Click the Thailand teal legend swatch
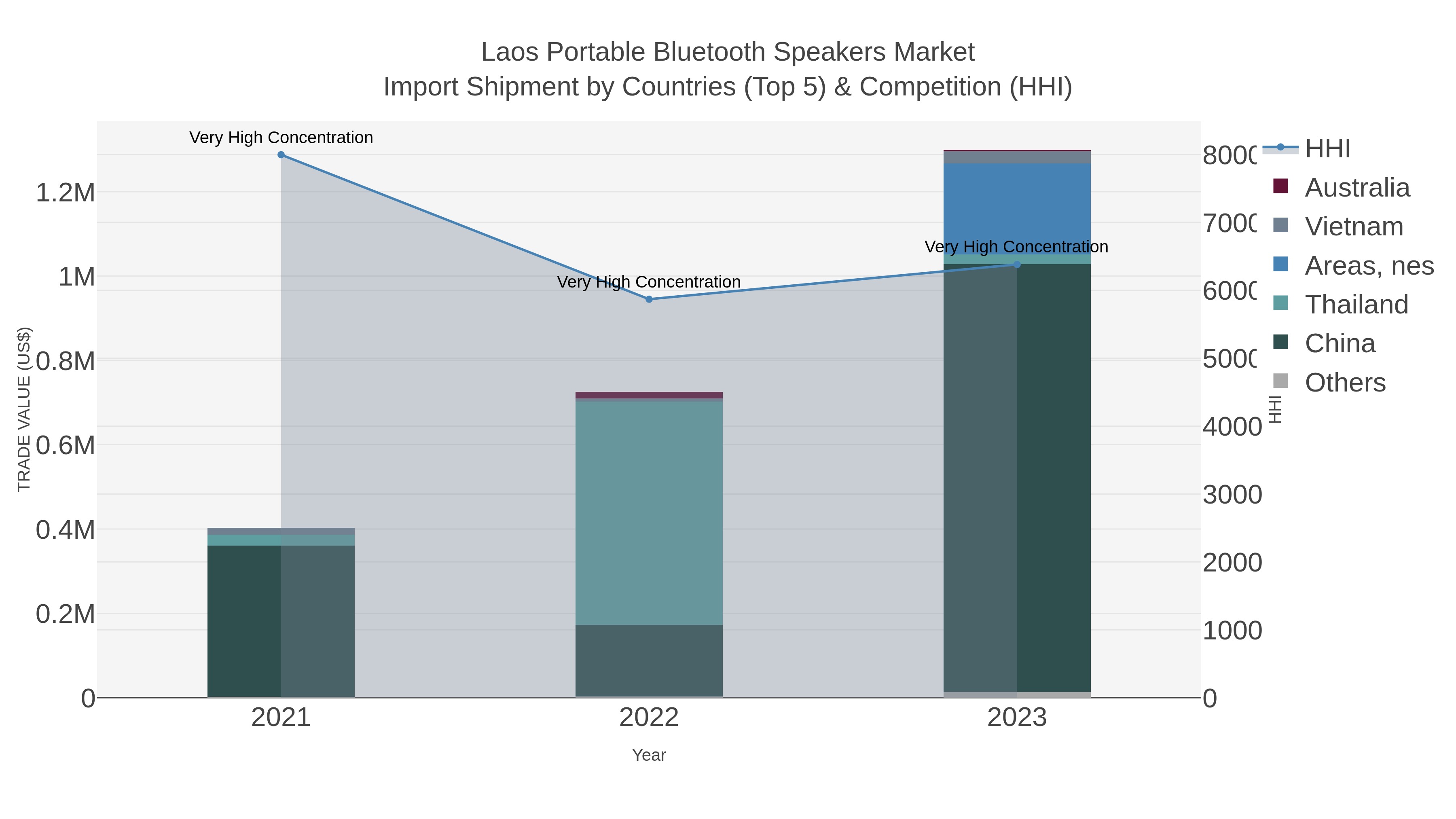The height and width of the screenshot is (819, 1456). click(x=1281, y=303)
